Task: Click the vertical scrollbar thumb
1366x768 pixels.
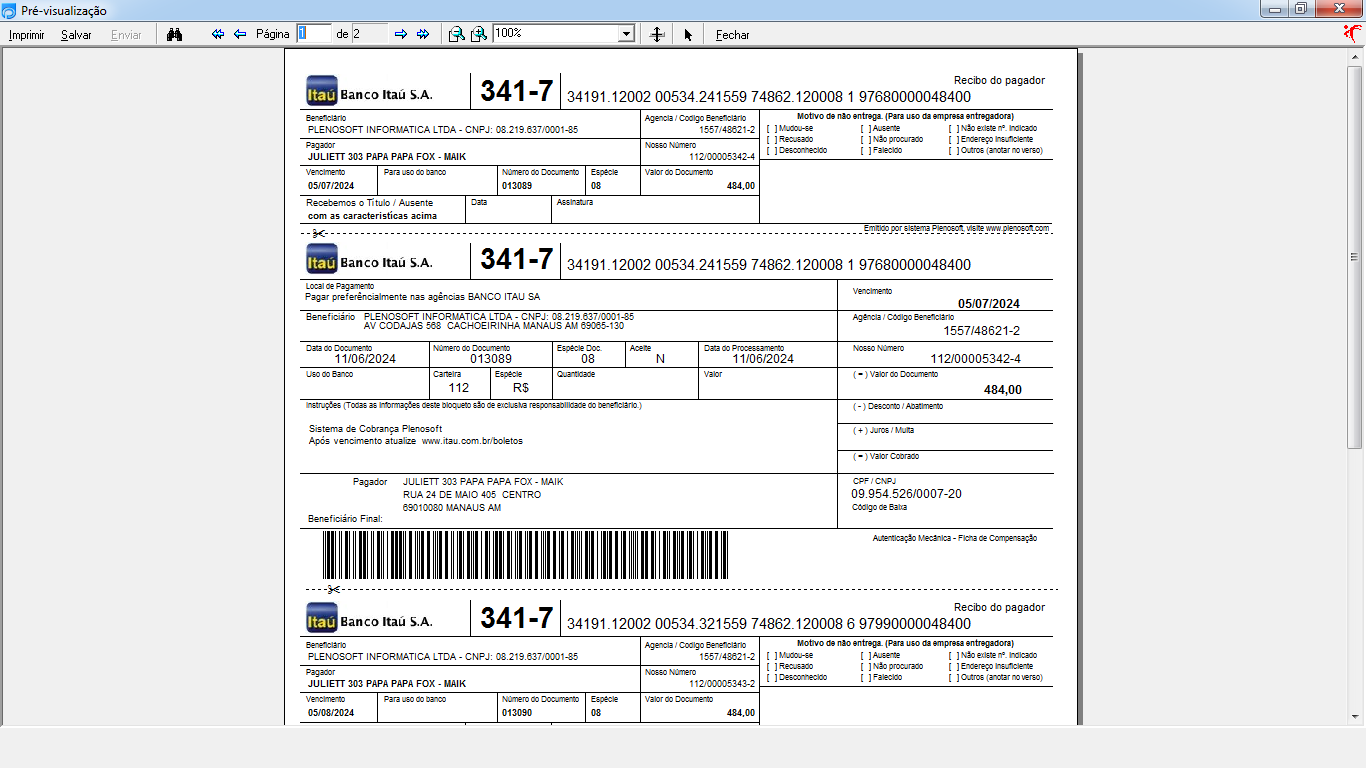Action: pyautogui.click(x=1356, y=256)
